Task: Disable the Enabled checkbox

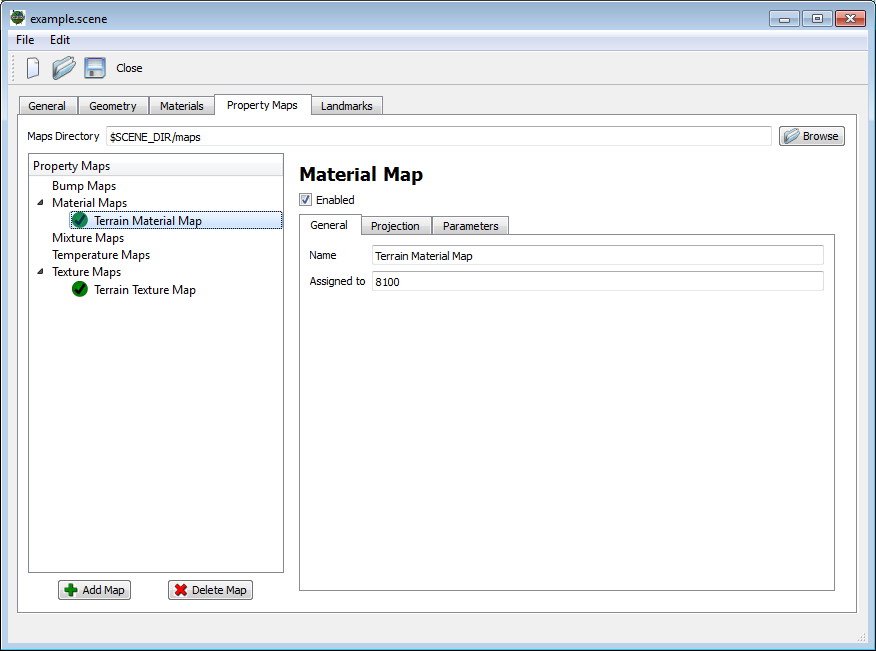Action: pos(306,200)
